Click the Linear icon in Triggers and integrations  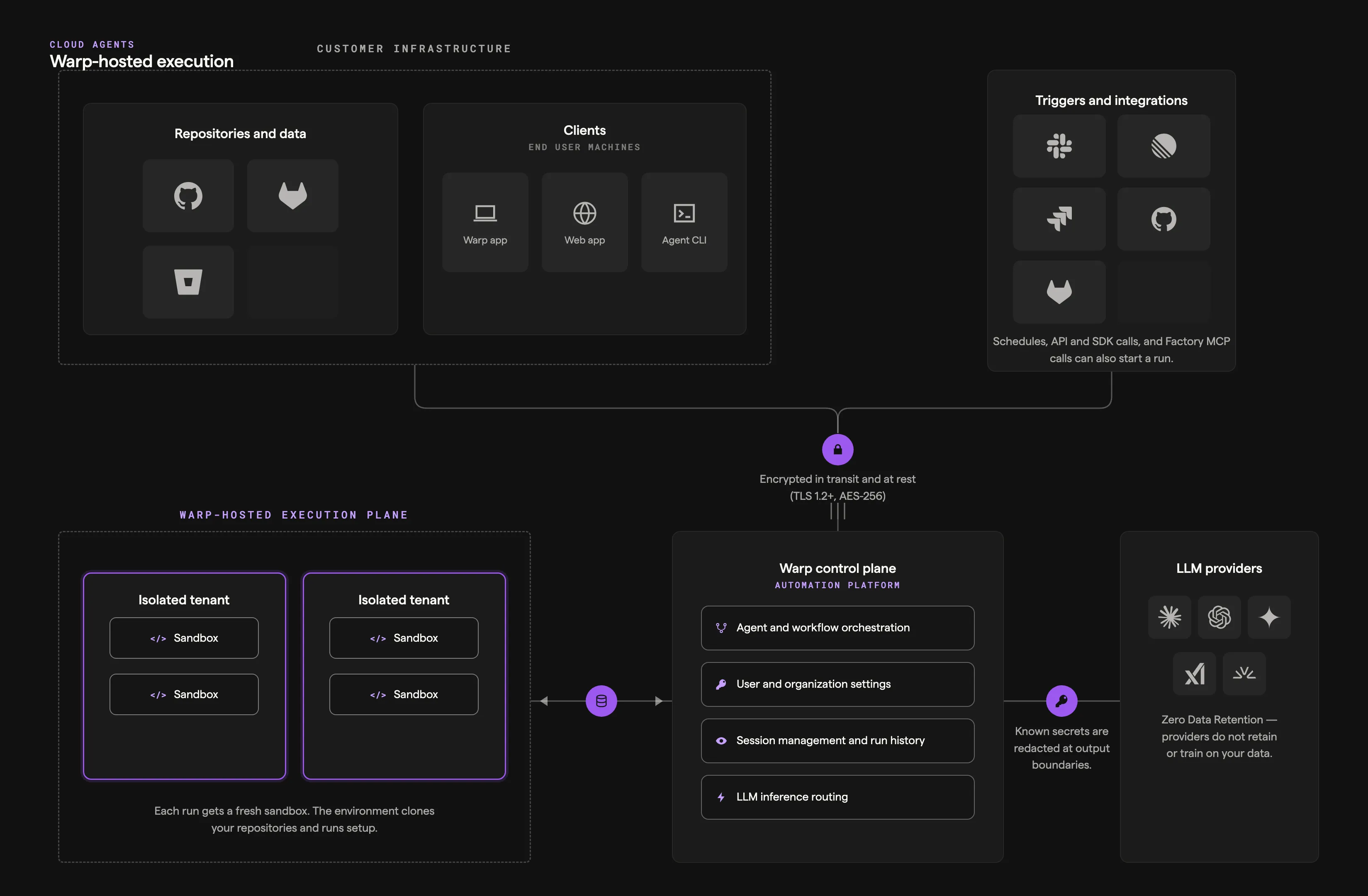[1164, 146]
